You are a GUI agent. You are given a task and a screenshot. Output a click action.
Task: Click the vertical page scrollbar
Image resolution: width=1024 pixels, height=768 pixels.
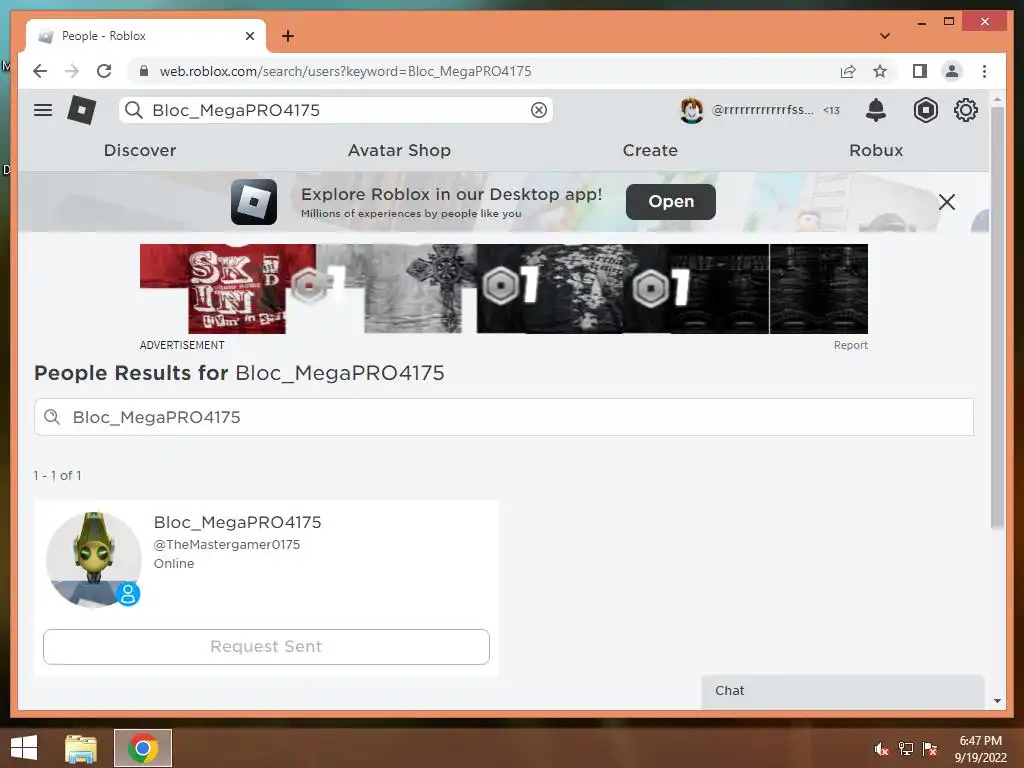[997, 317]
